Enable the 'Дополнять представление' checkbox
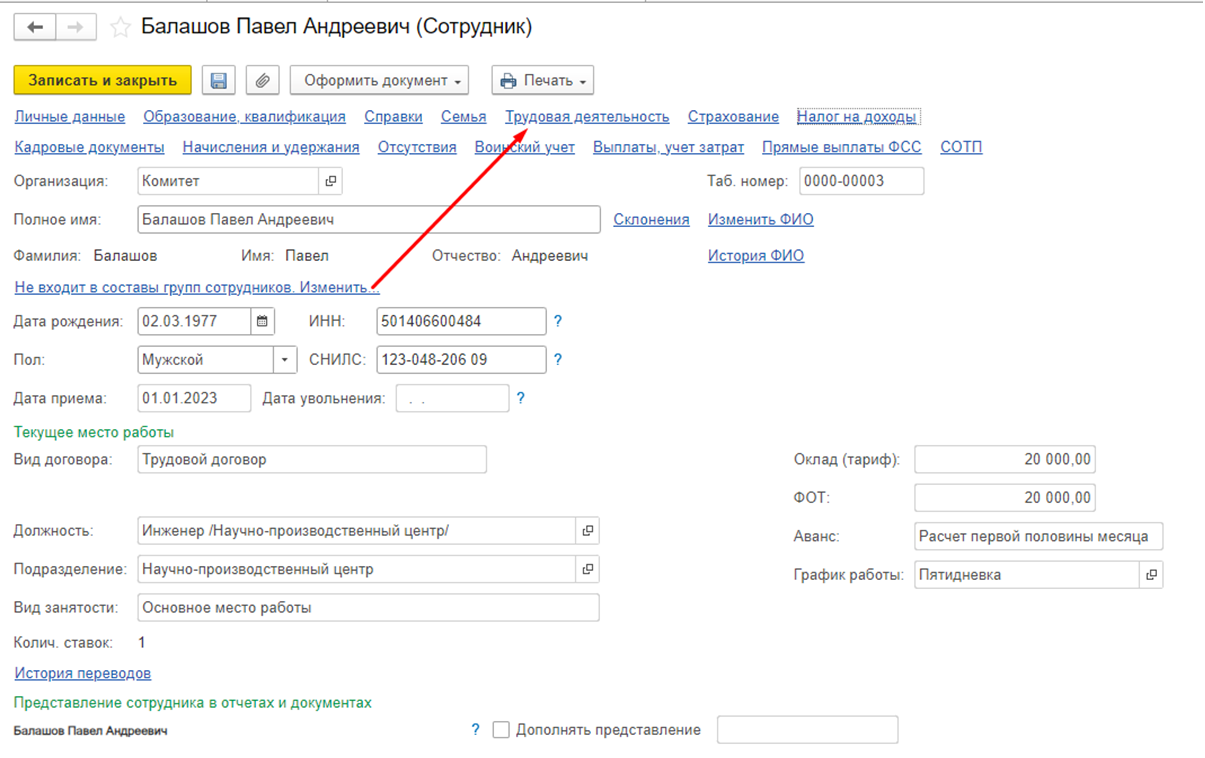This screenshot has width=1205, height=758. click(501, 730)
